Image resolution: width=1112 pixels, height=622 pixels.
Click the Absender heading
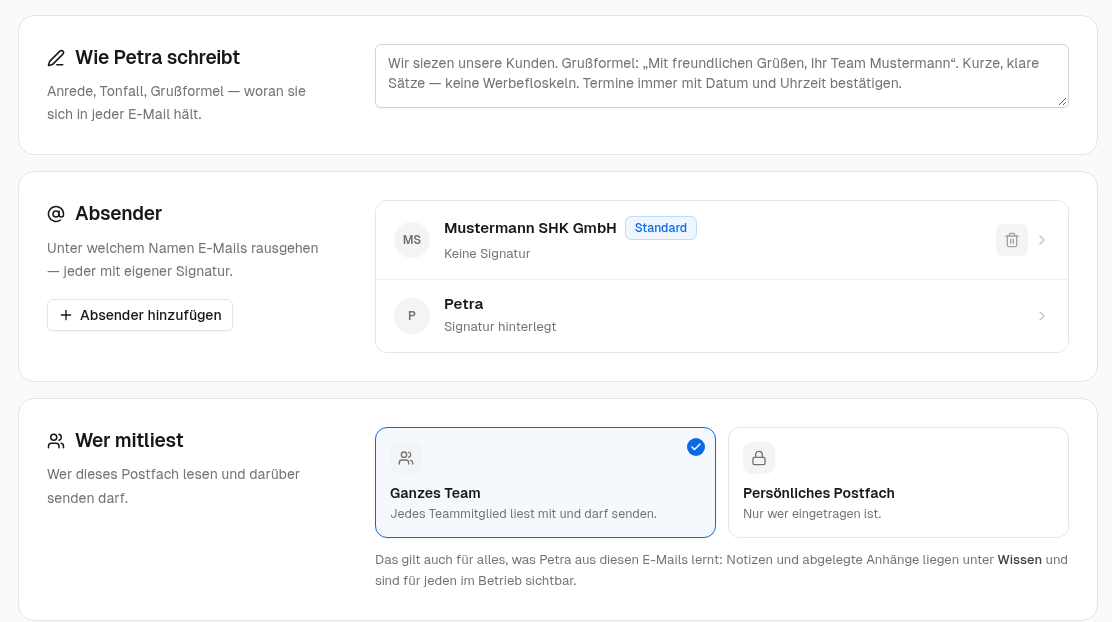[118, 213]
